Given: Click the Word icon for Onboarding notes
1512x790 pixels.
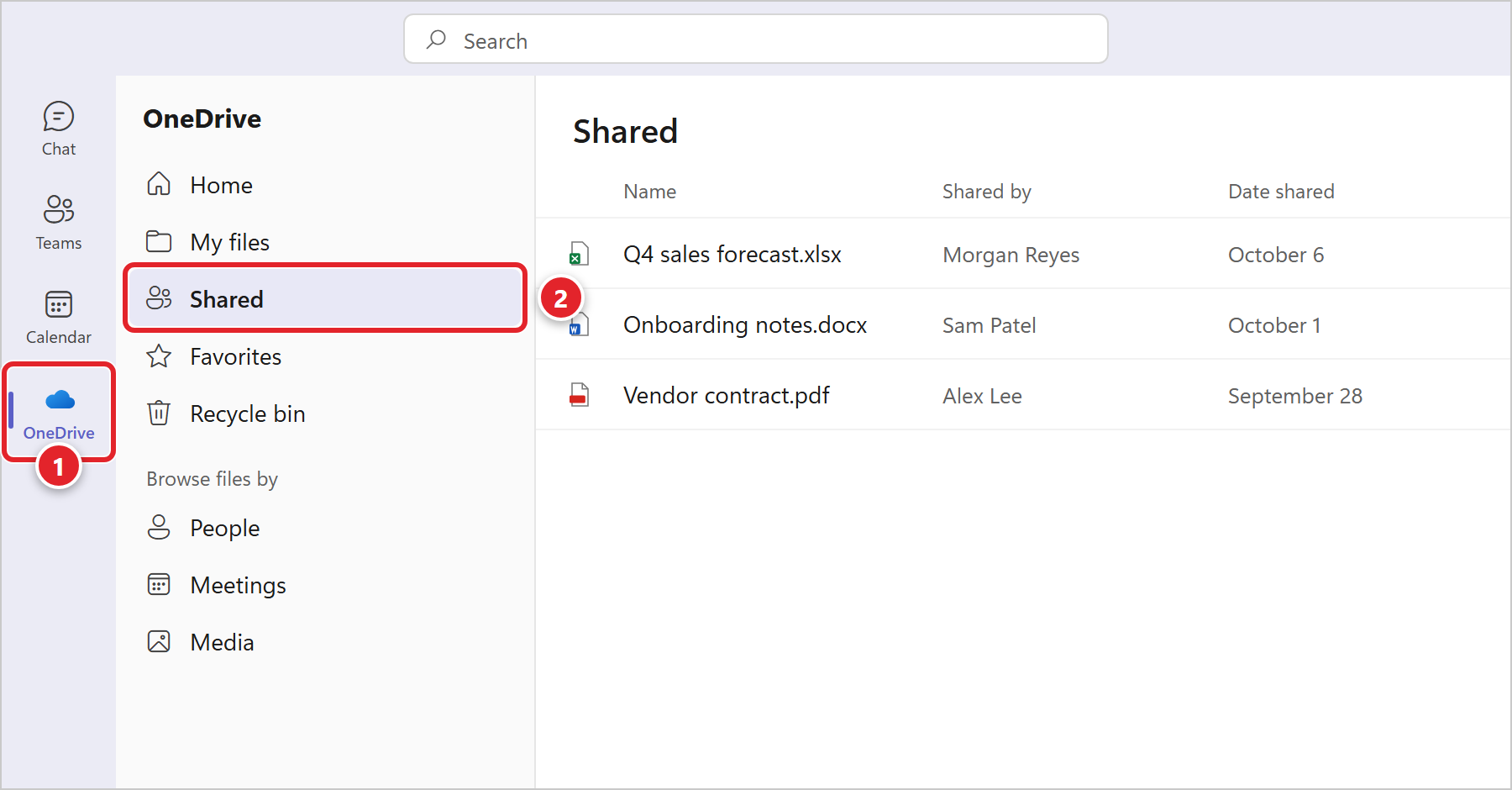Looking at the screenshot, I should [579, 324].
